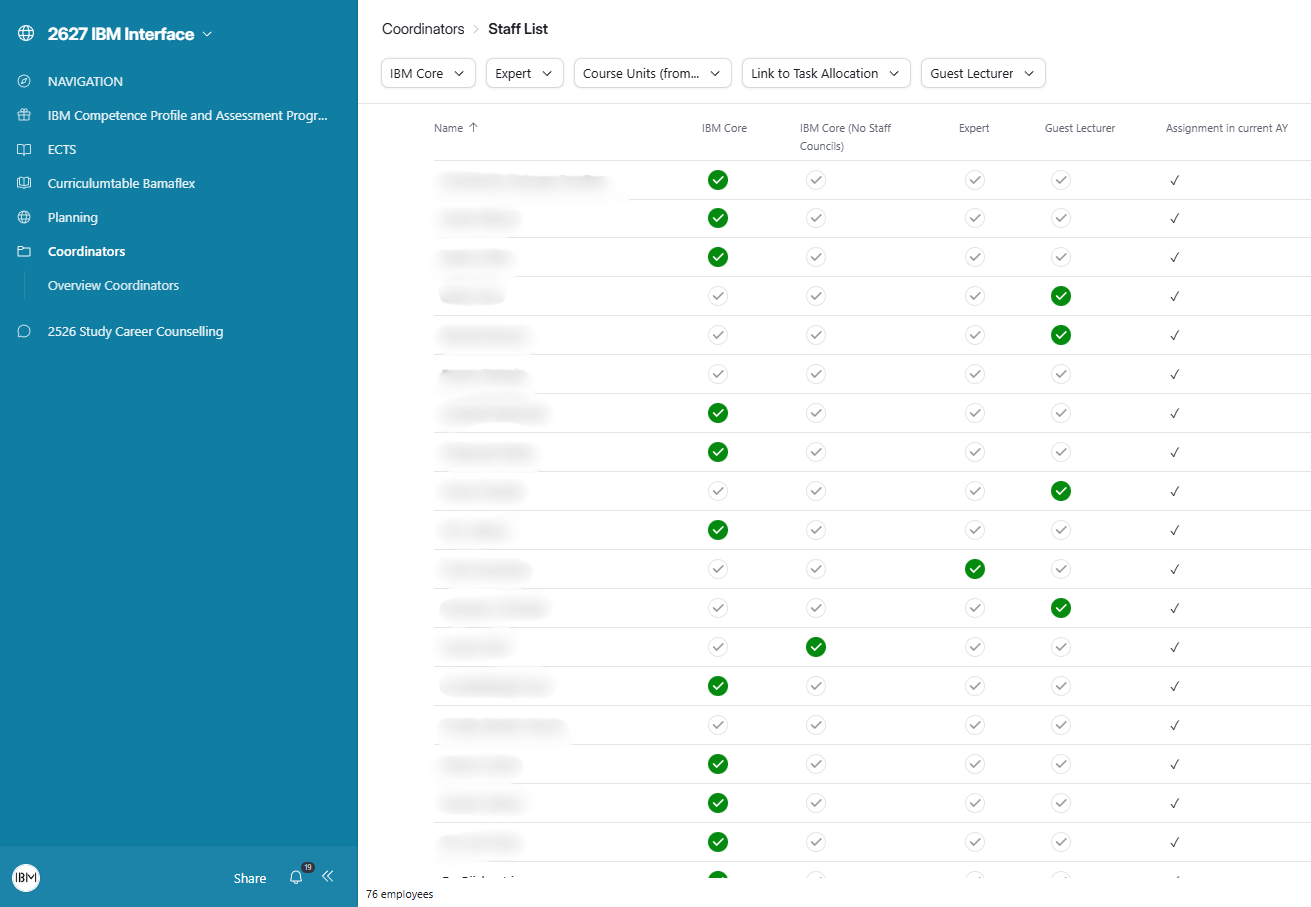
Task: Toggle the only checked IBM Core (No Staff Councils) checkbox
Action: click(x=816, y=647)
